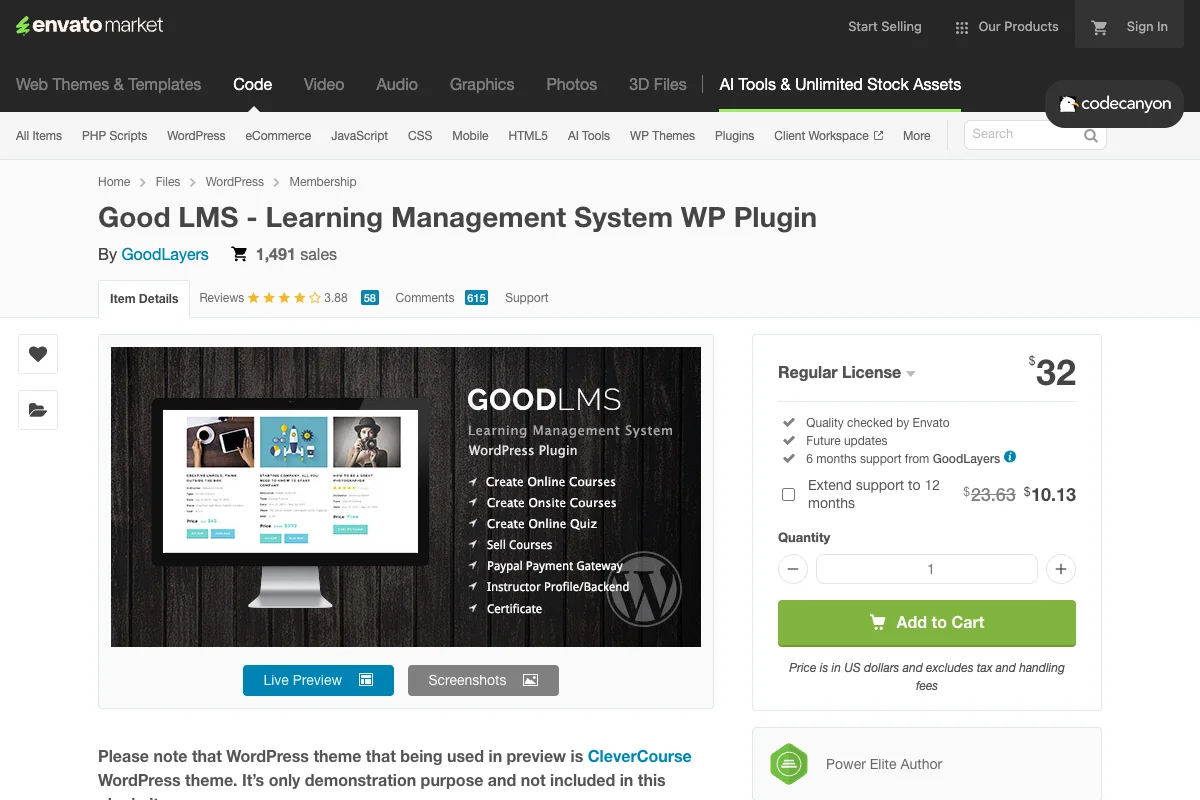Open AI Tools & Unlimited Stock Assets
Image resolution: width=1200 pixels, height=800 pixels.
840,85
